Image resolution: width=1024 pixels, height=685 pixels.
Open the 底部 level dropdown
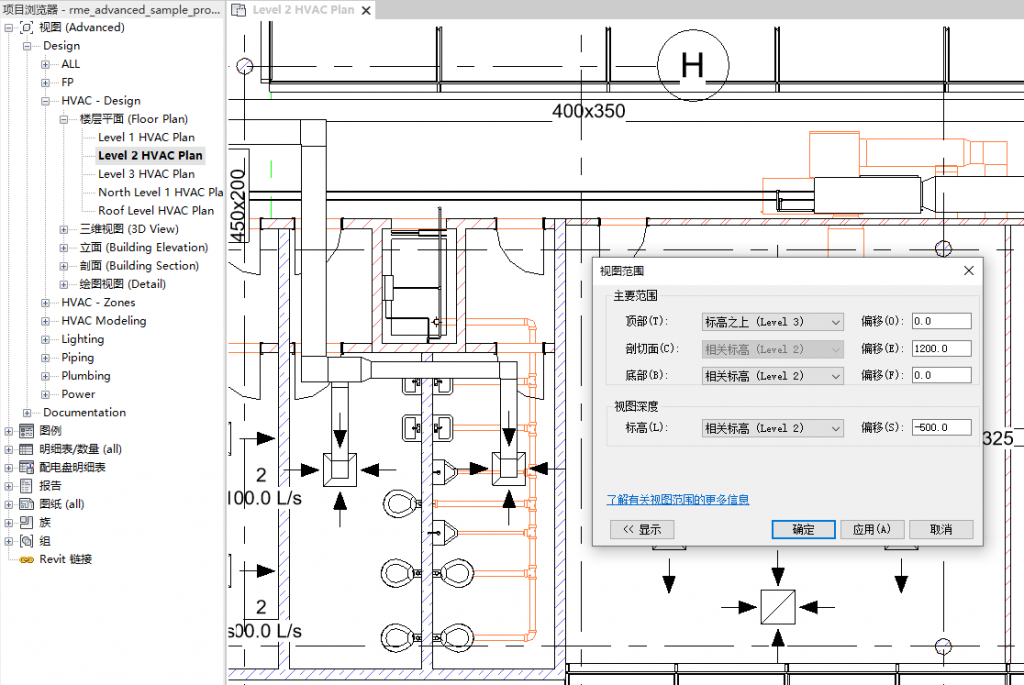pos(773,375)
